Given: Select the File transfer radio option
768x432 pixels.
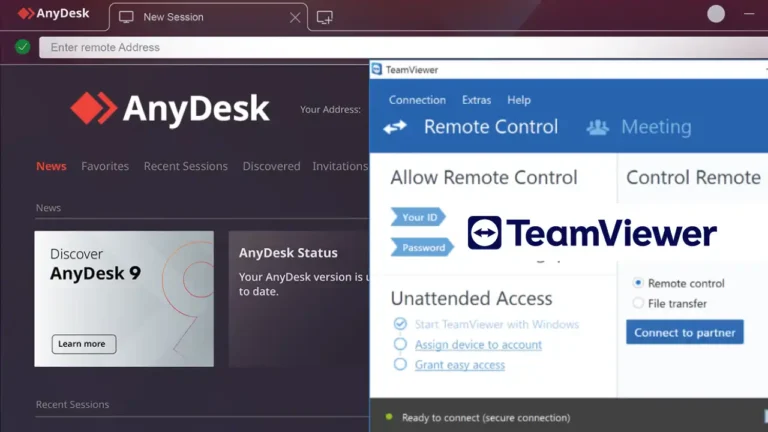Looking at the screenshot, I should (x=638, y=303).
